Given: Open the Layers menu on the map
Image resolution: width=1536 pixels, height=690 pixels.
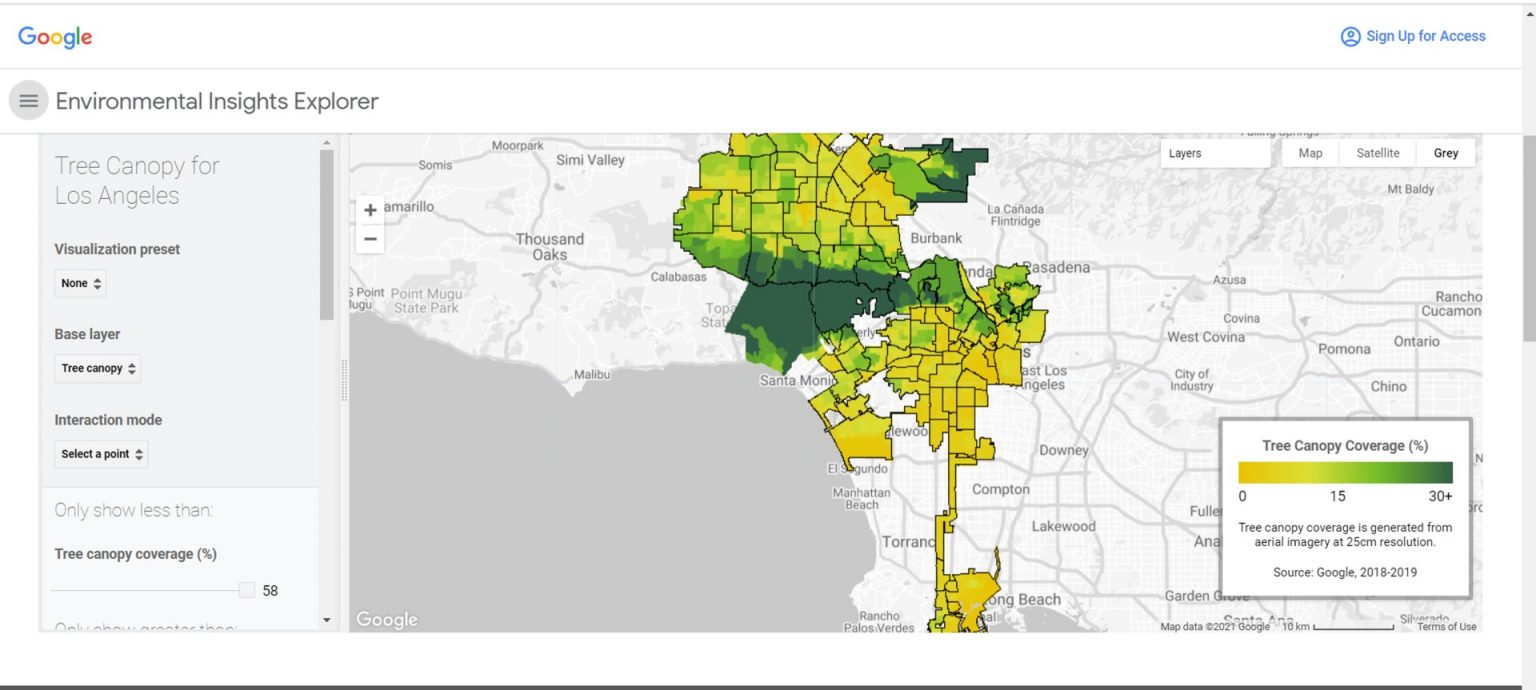Looking at the screenshot, I should pos(1214,153).
